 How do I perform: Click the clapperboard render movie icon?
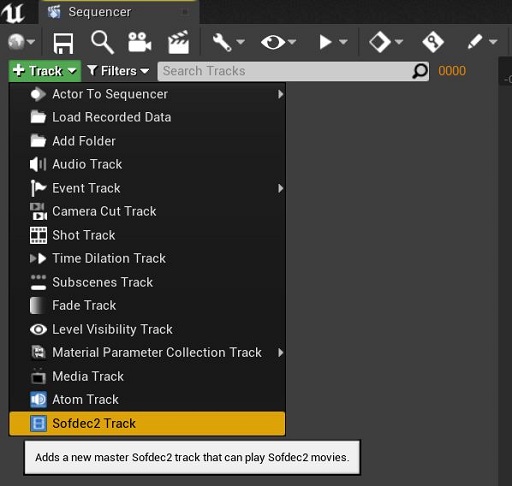pyautogui.click(x=179, y=42)
